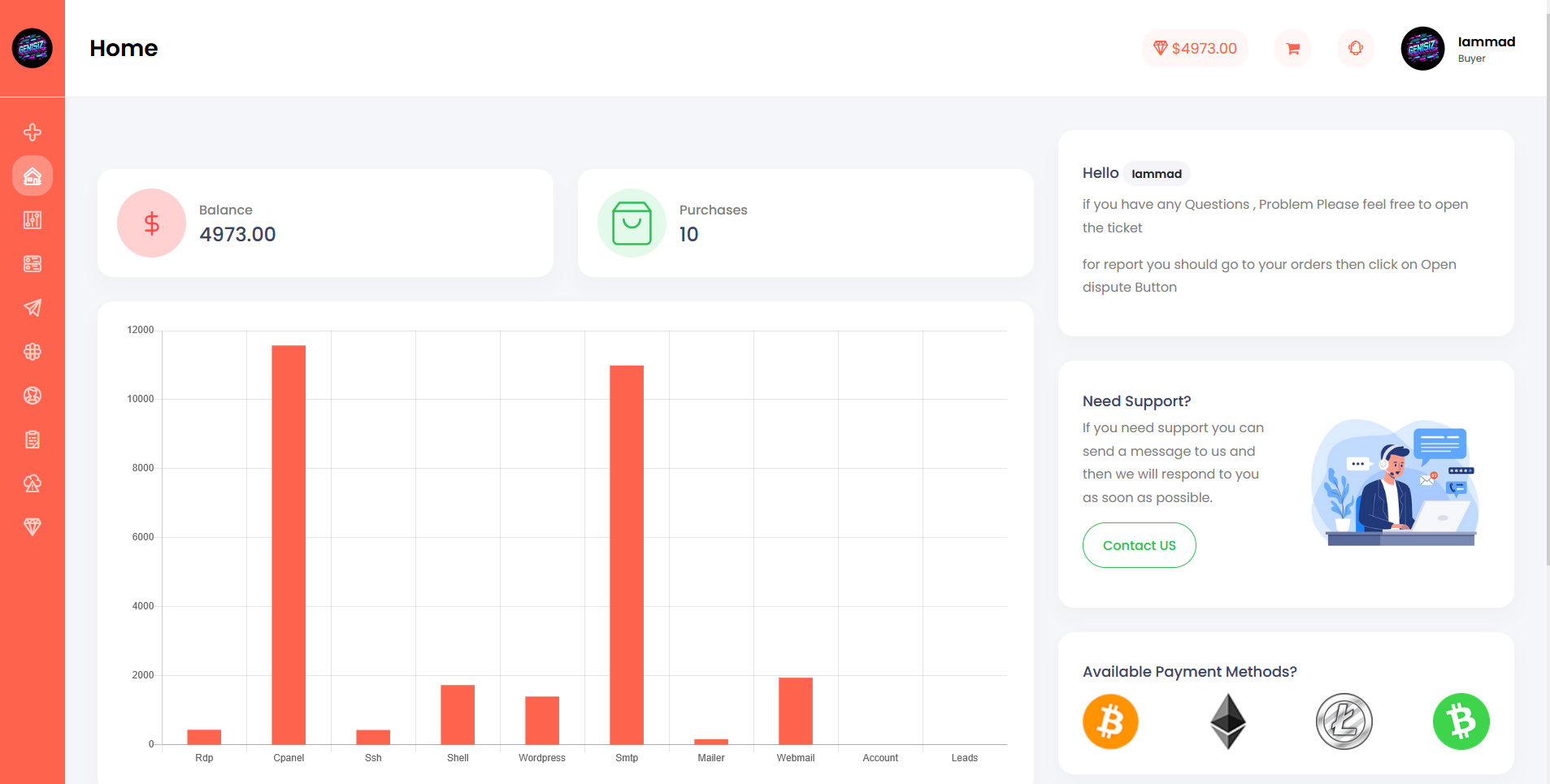The width and height of the screenshot is (1550, 784).
Task: Select the Bitcoin payment method icon
Action: [x=1110, y=721]
